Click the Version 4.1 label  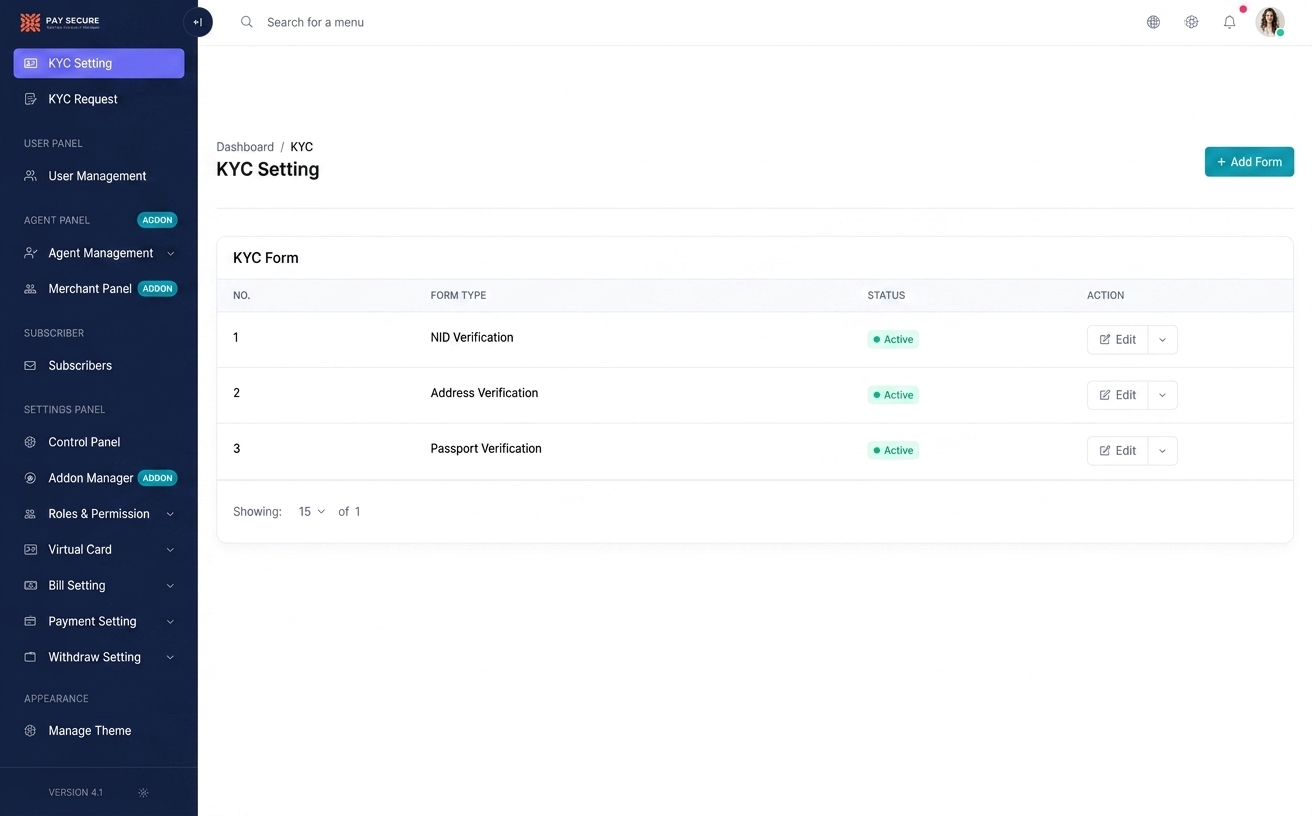click(x=76, y=793)
